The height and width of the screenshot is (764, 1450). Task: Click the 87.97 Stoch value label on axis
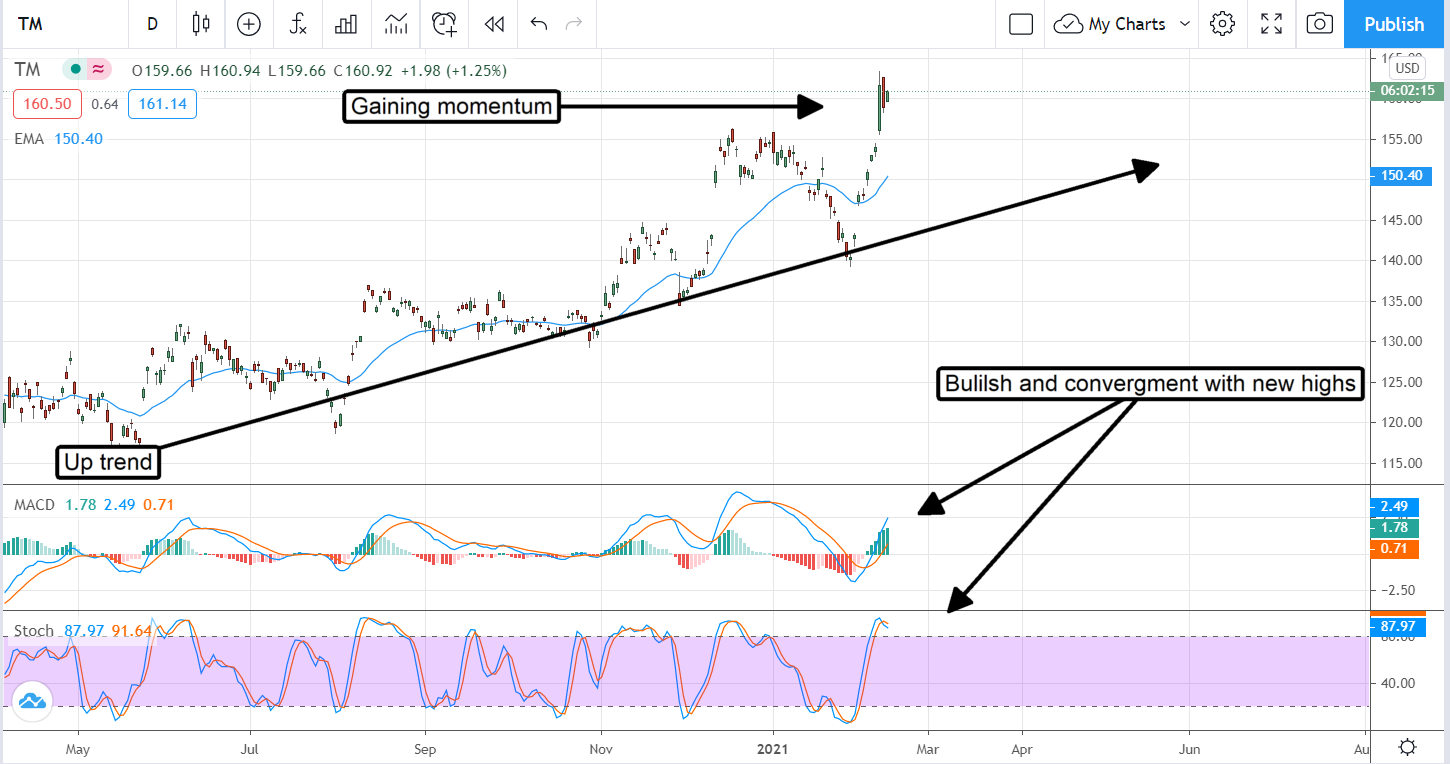pyautogui.click(x=1398, y=626)
